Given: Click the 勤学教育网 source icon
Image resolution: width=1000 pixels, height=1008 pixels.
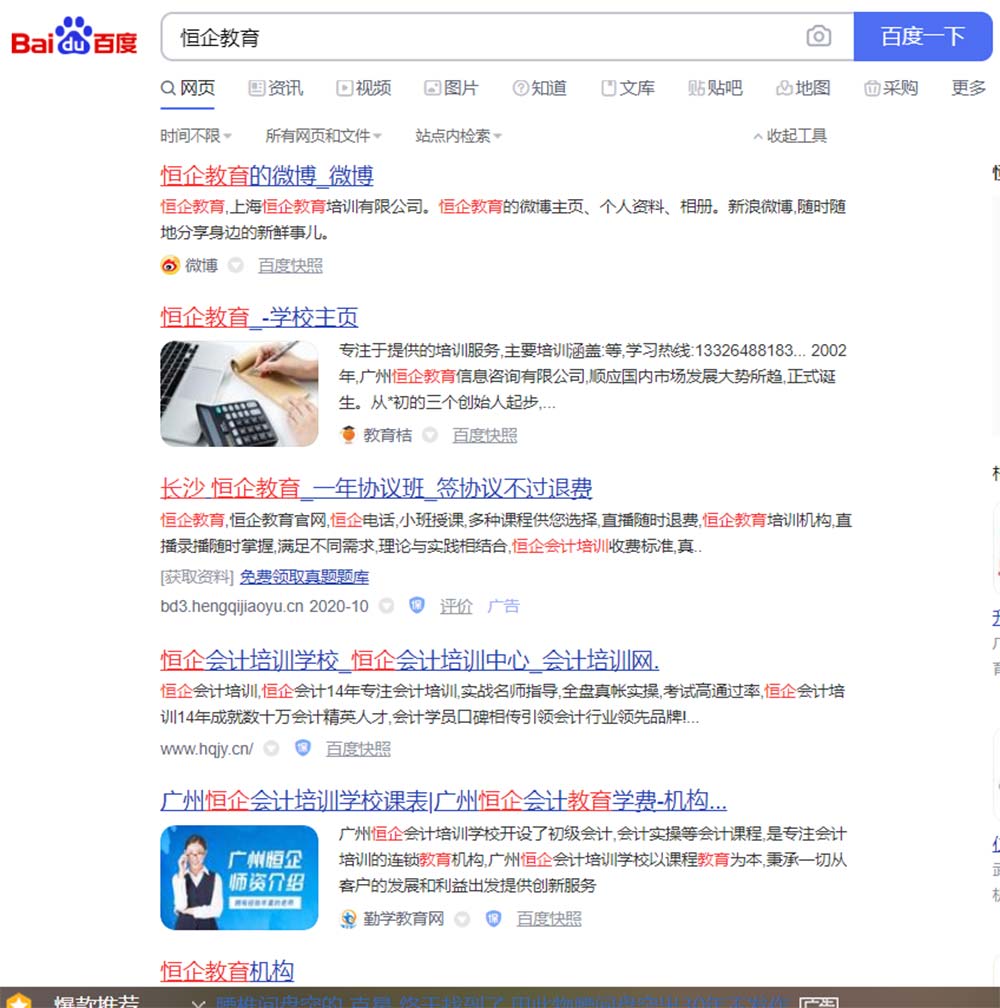Looking at the screenshot, I should pos(348,919).
